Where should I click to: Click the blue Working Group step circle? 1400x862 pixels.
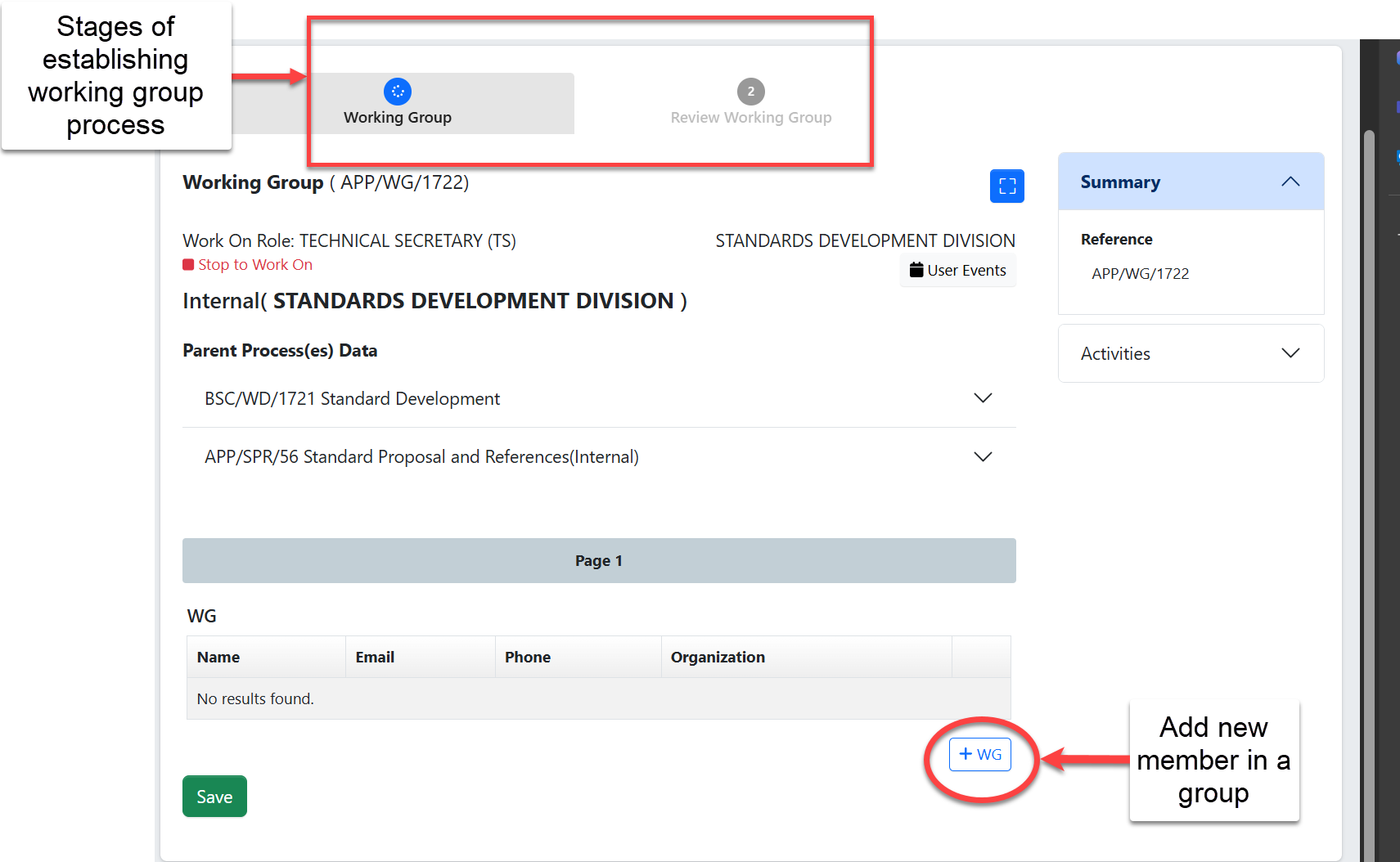pyautogui.click(x=398, y=92)
